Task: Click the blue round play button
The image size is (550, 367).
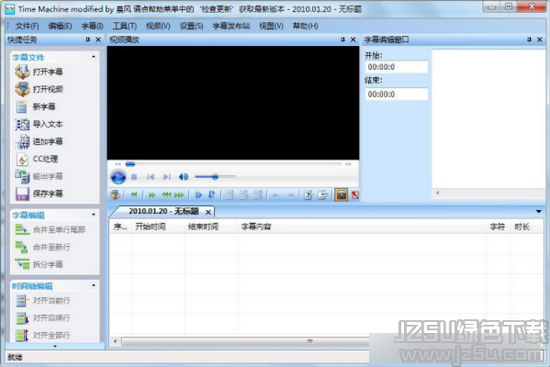Action: click(x=118, y=176)
